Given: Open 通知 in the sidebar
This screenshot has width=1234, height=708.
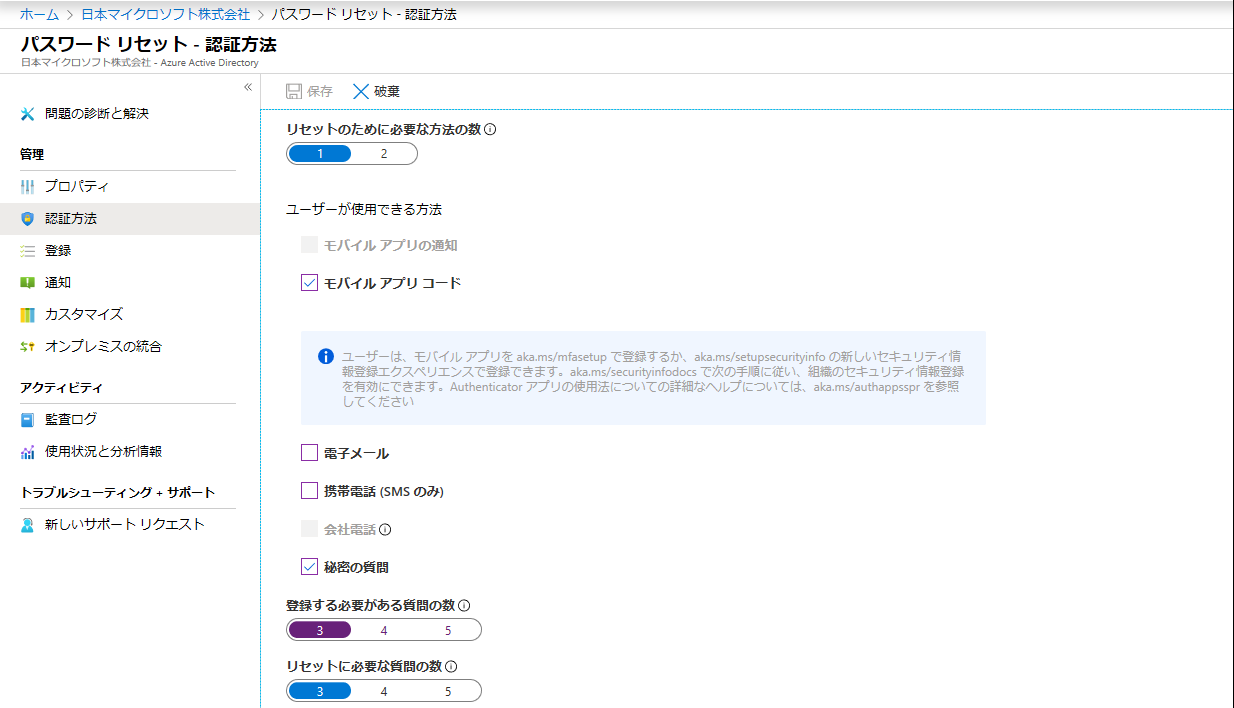Looking at the screenshot, I should 130,283.
